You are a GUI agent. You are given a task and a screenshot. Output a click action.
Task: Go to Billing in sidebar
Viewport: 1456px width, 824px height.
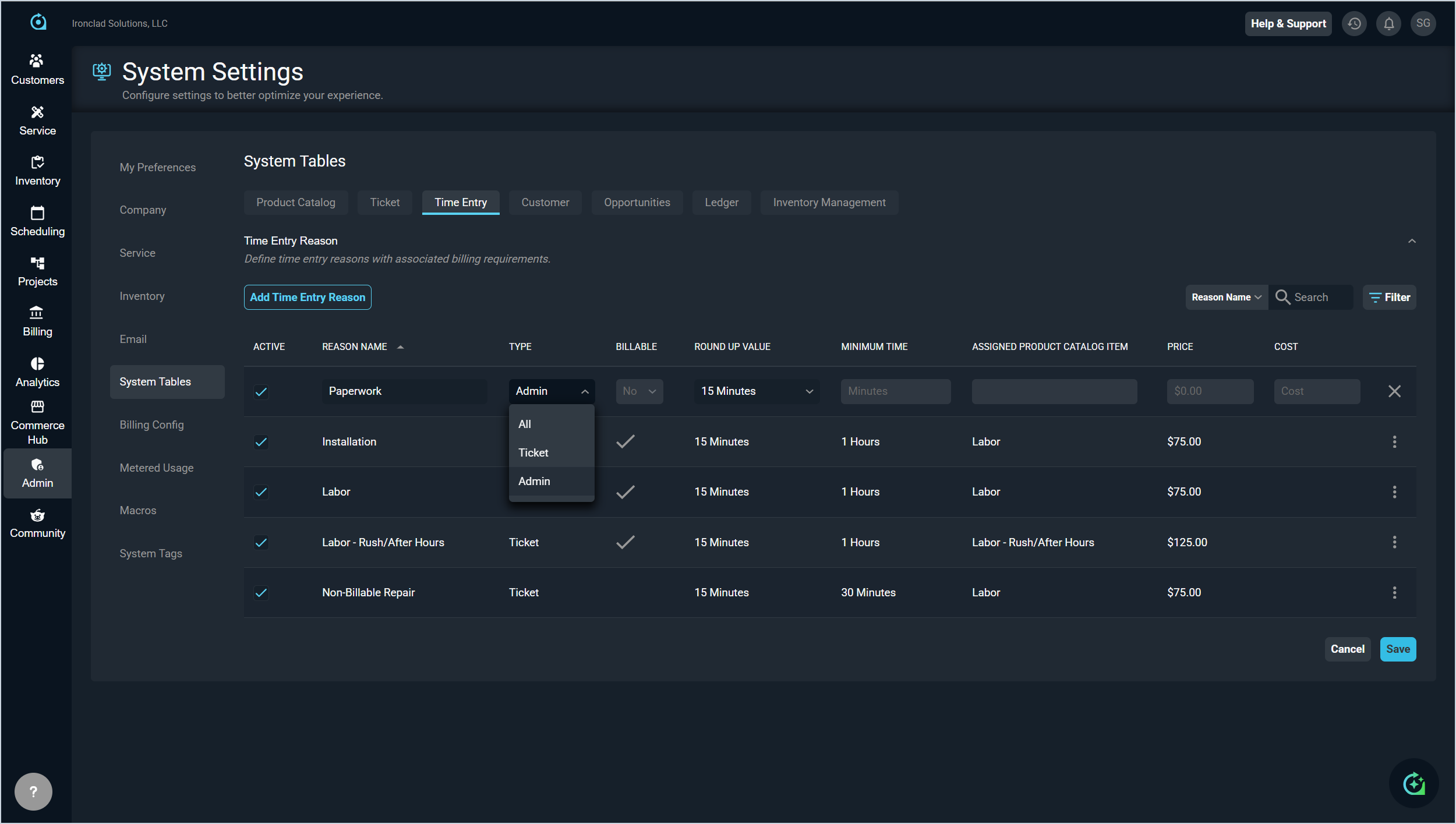(x=37, y=321)
